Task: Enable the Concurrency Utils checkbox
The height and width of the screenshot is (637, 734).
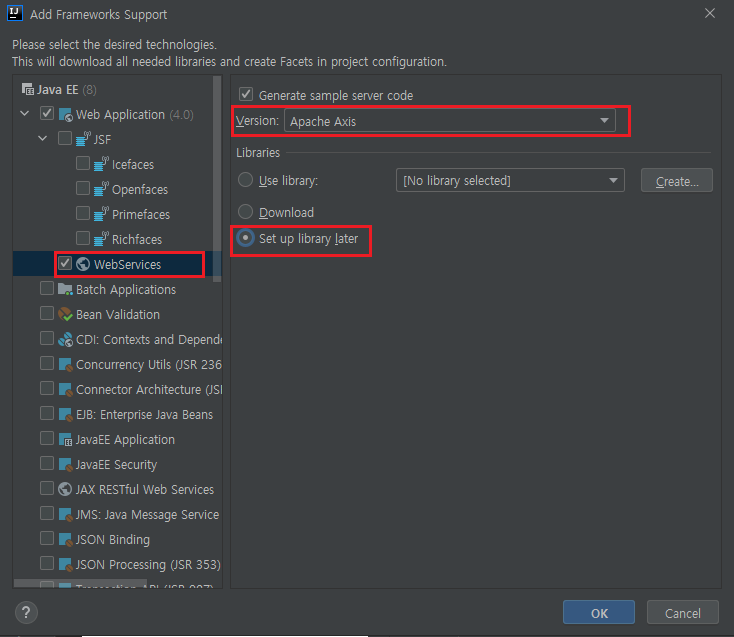Action: (47, 363)
